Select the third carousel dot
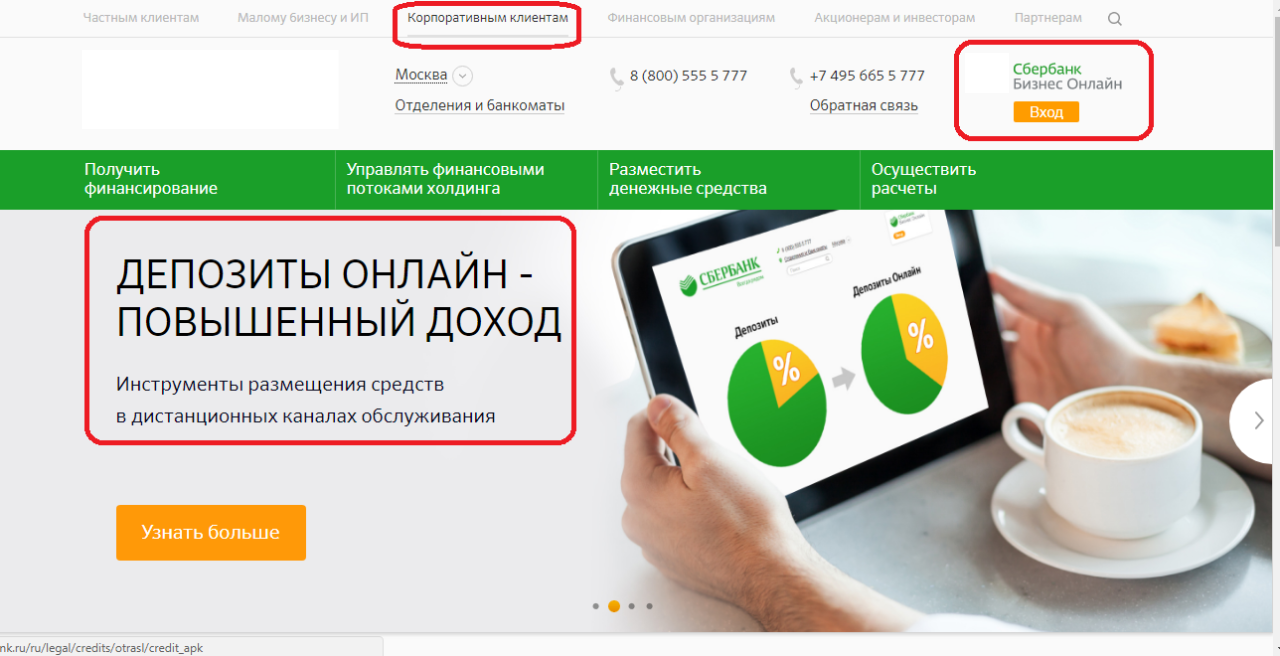 click(632, 606)
